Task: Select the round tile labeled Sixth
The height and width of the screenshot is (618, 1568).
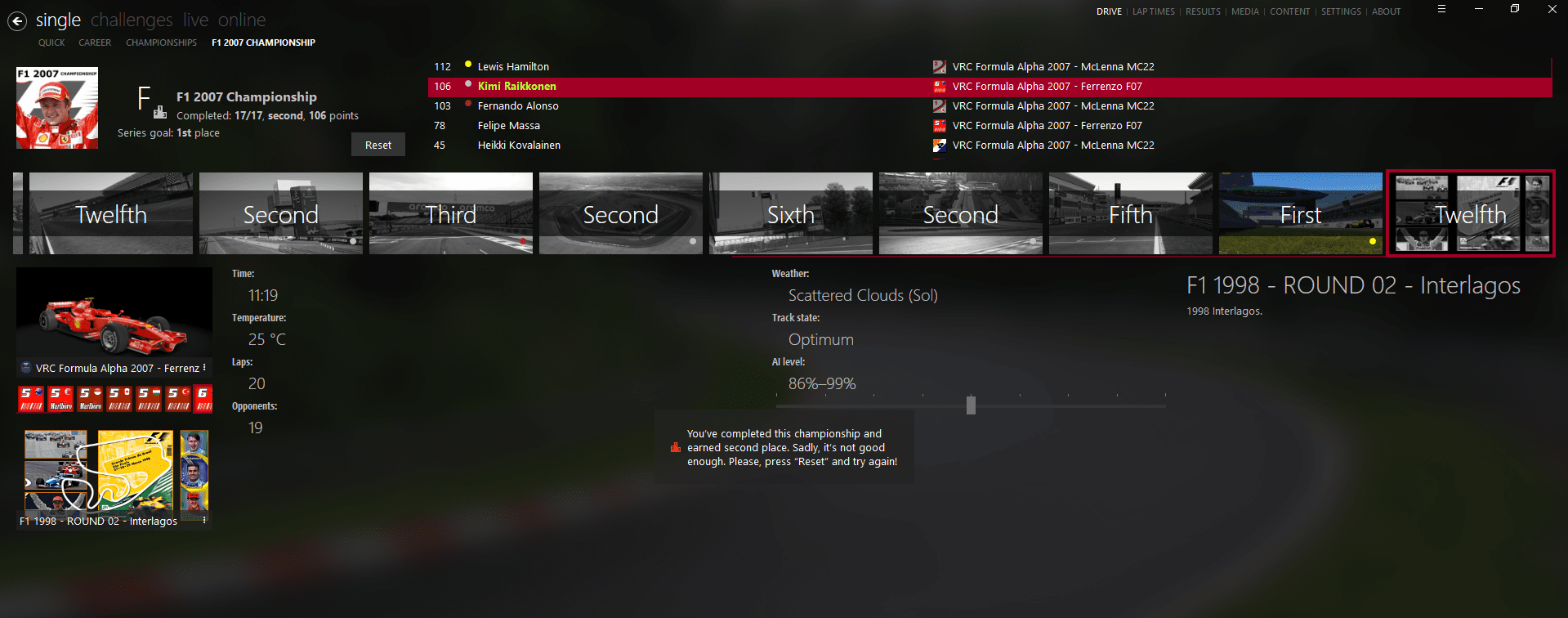Action: click(x=791, y=213)
